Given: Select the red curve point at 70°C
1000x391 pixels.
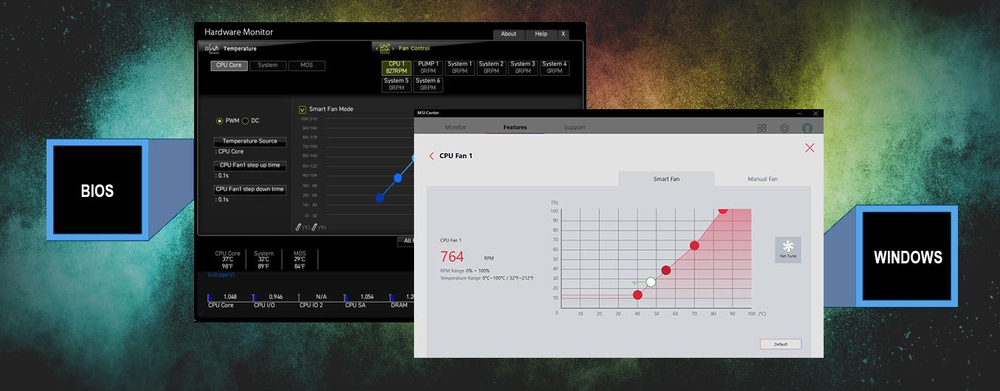Looking at the screenshot, I should [x=695, y=246].
